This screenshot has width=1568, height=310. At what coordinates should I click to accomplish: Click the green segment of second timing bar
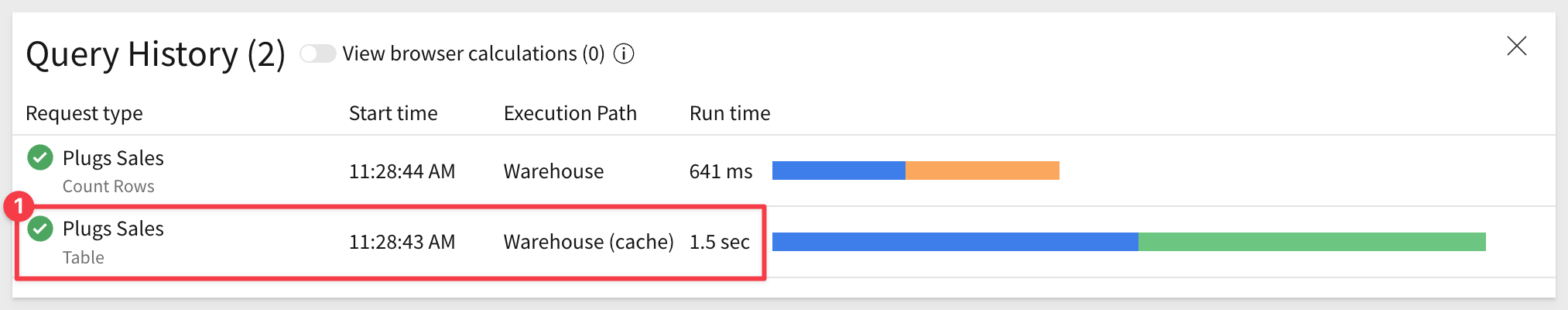coord(1312,242)
